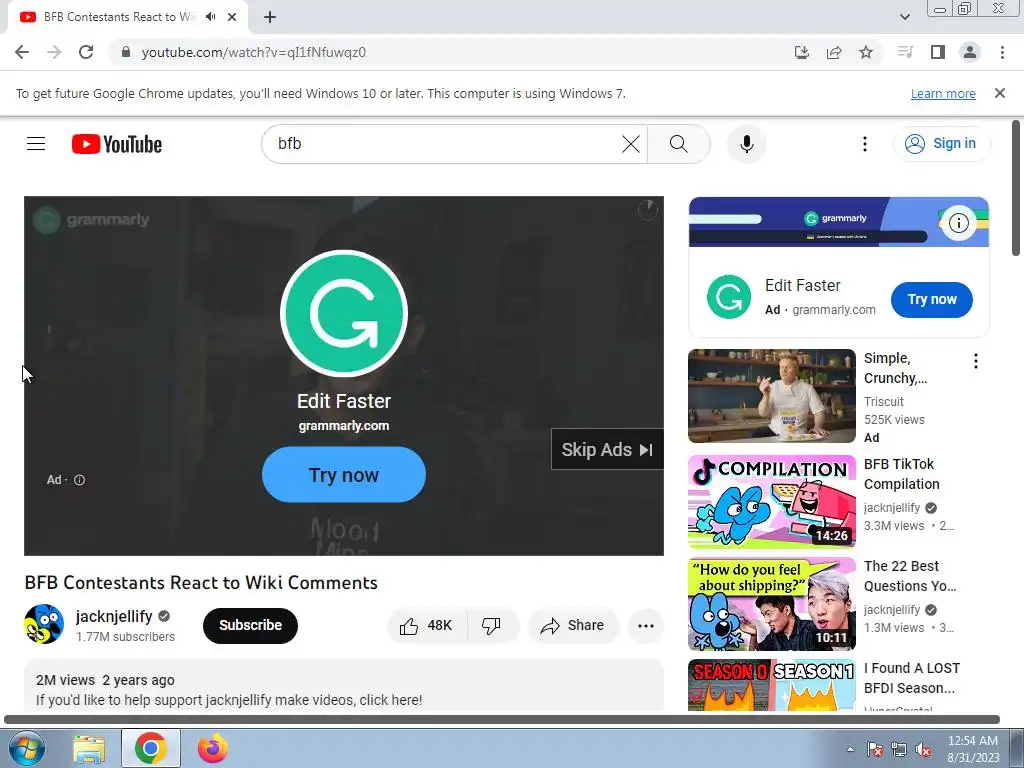Toggle the Chrome side panel
The height and width of the screenshot is (768, 1024).
click(x=938, y=52)
